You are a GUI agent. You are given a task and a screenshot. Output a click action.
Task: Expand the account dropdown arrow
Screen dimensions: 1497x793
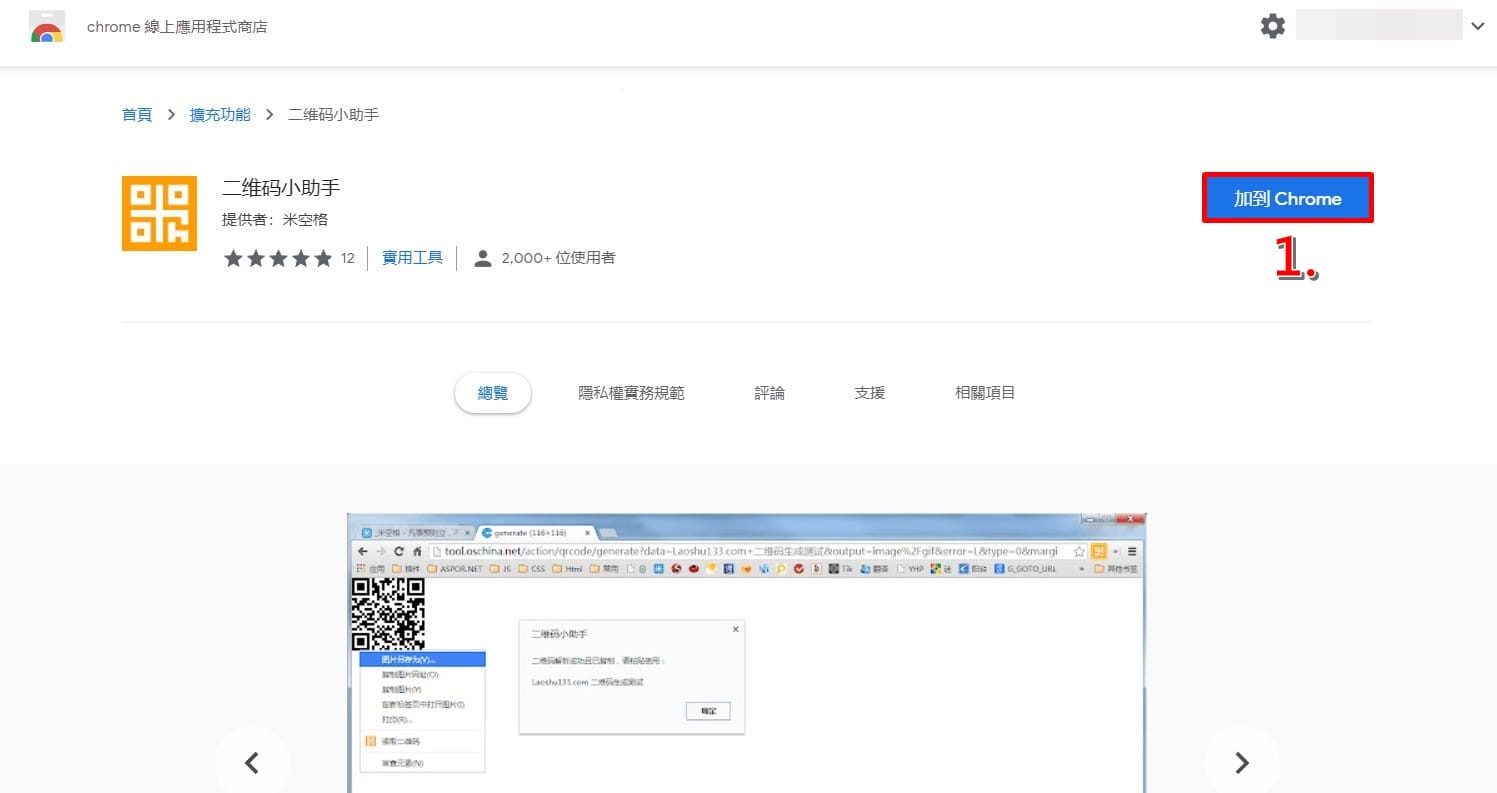(1477, 26)
